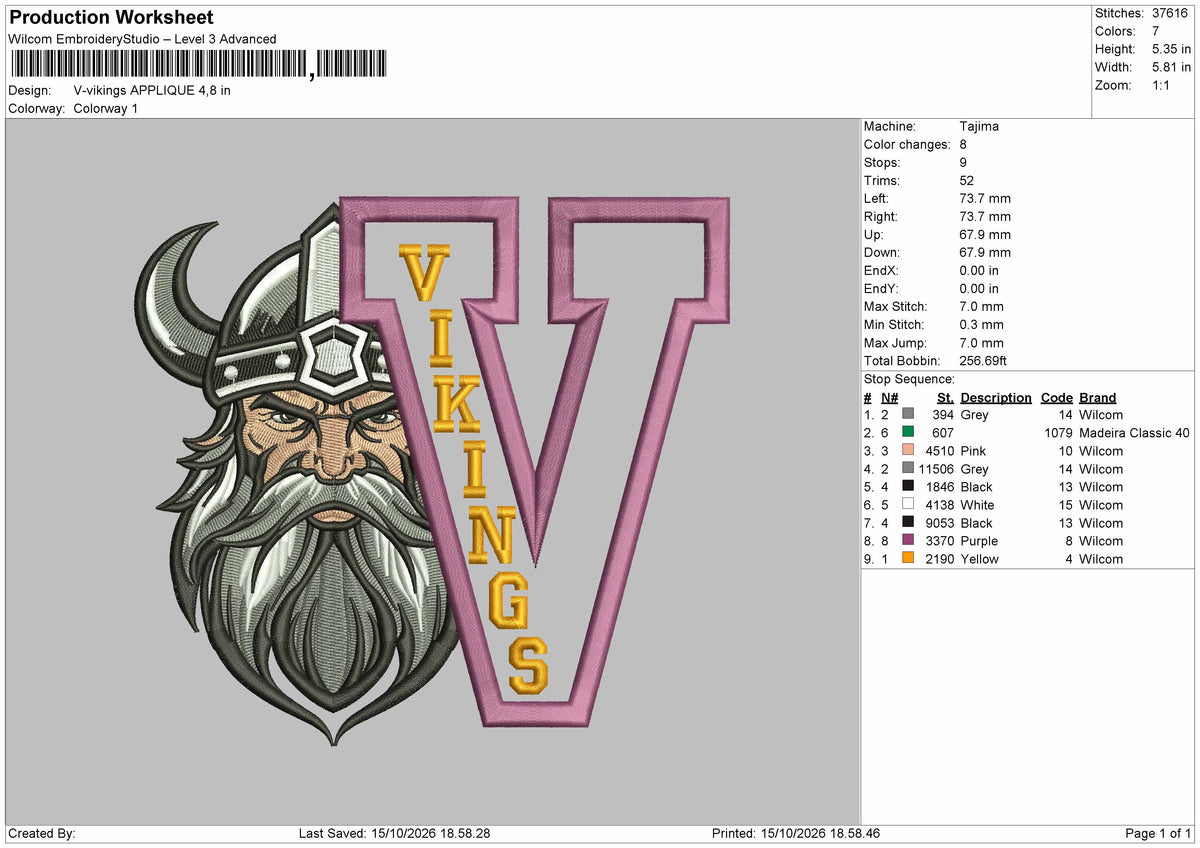This screenshot has width=1200, height=848.
Task: Select the Colors value 7
Action: pyautogui.click(x=1156, y=31)
